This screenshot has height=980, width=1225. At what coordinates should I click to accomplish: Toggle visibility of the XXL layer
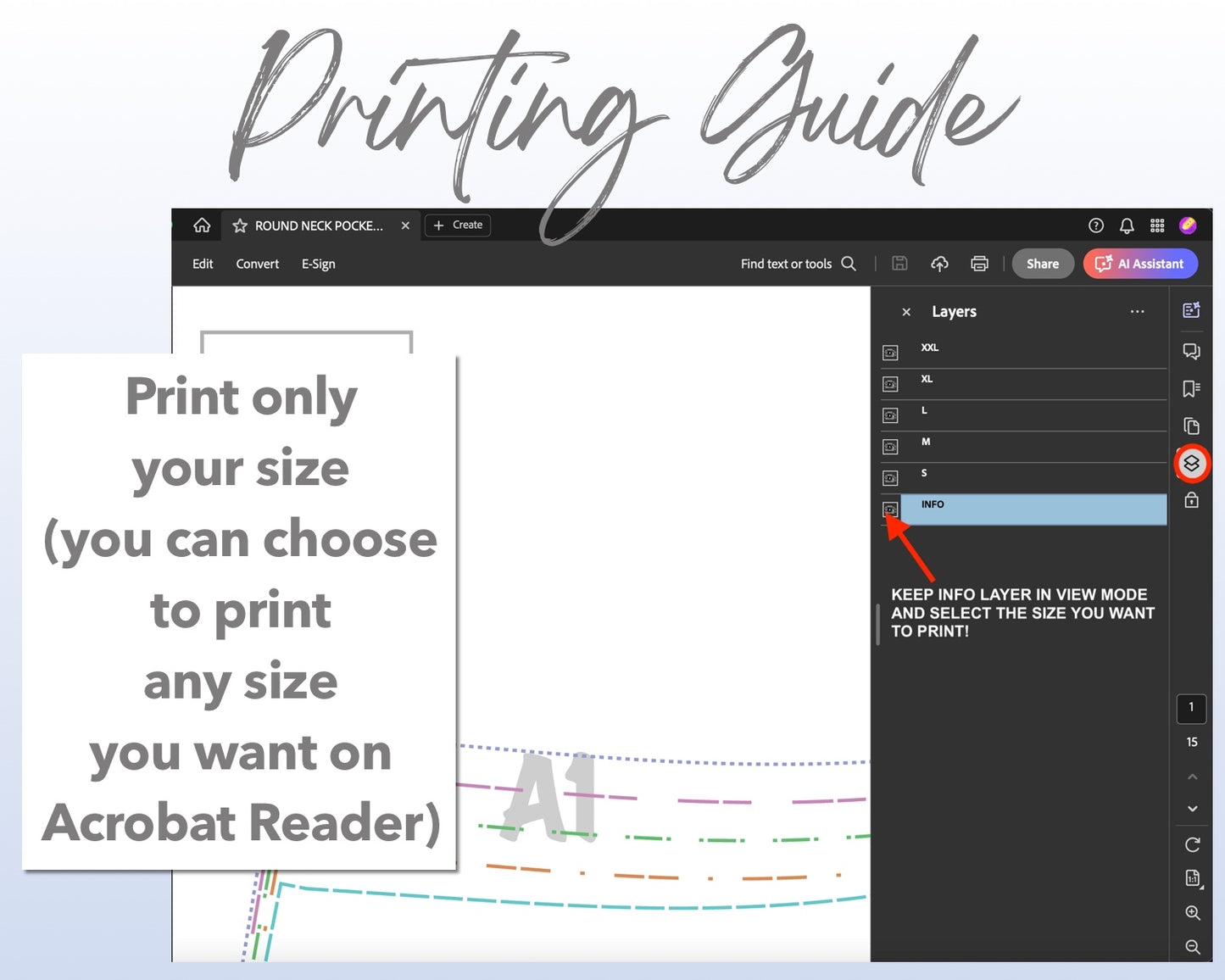890,353
